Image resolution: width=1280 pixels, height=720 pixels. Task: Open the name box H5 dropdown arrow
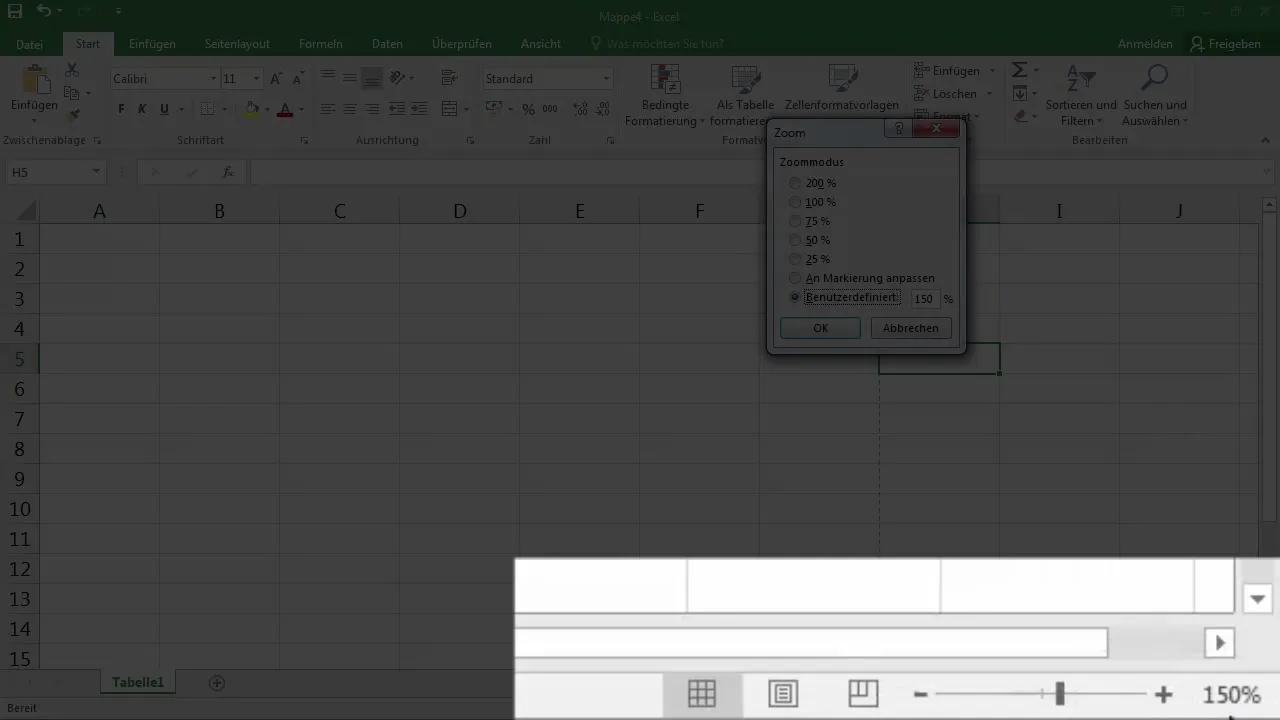[96, 172]
